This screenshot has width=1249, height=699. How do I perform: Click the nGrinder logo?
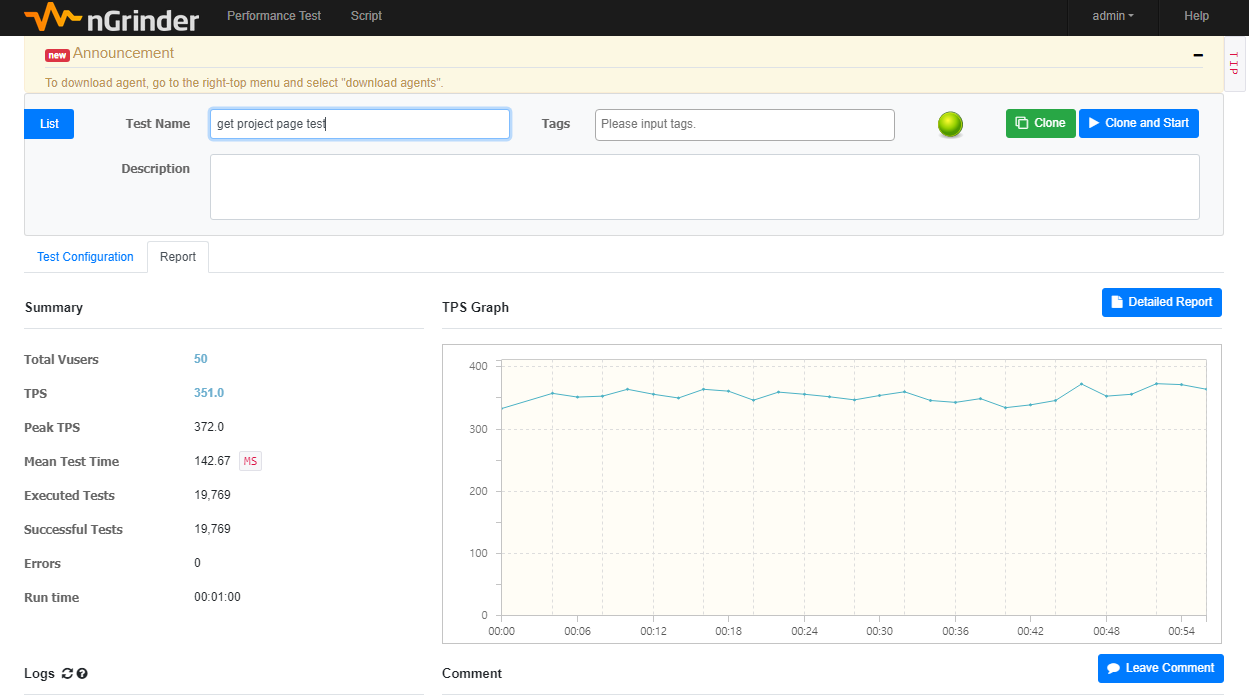pyautogui.click(x=111, y=17)
